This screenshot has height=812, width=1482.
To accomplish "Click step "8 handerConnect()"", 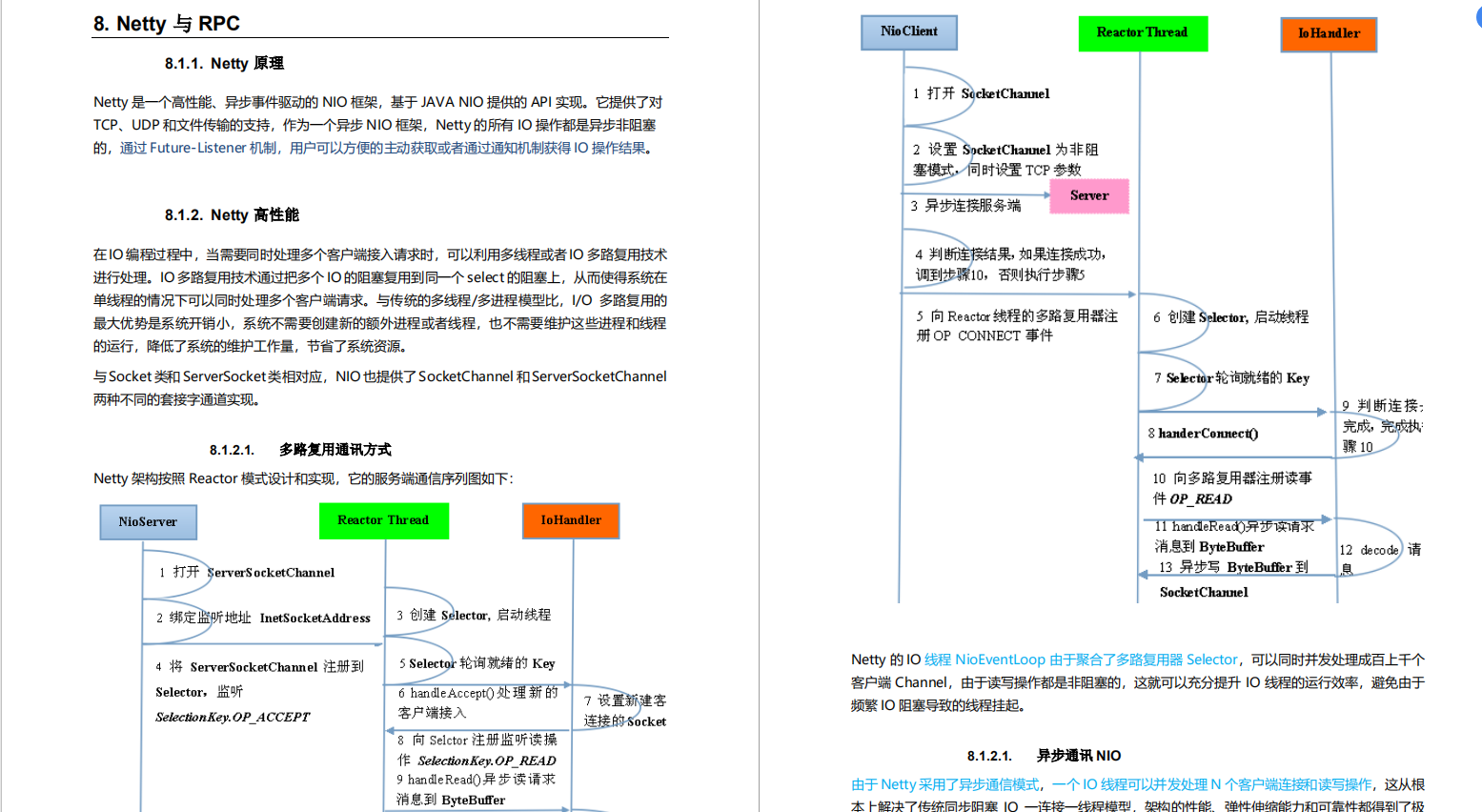I will (x=1203, y=434).
